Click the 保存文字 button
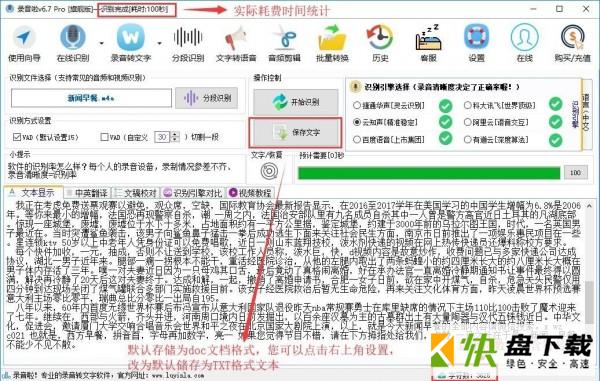This screenshot has width=600, height=381. (x=295, y=133)
